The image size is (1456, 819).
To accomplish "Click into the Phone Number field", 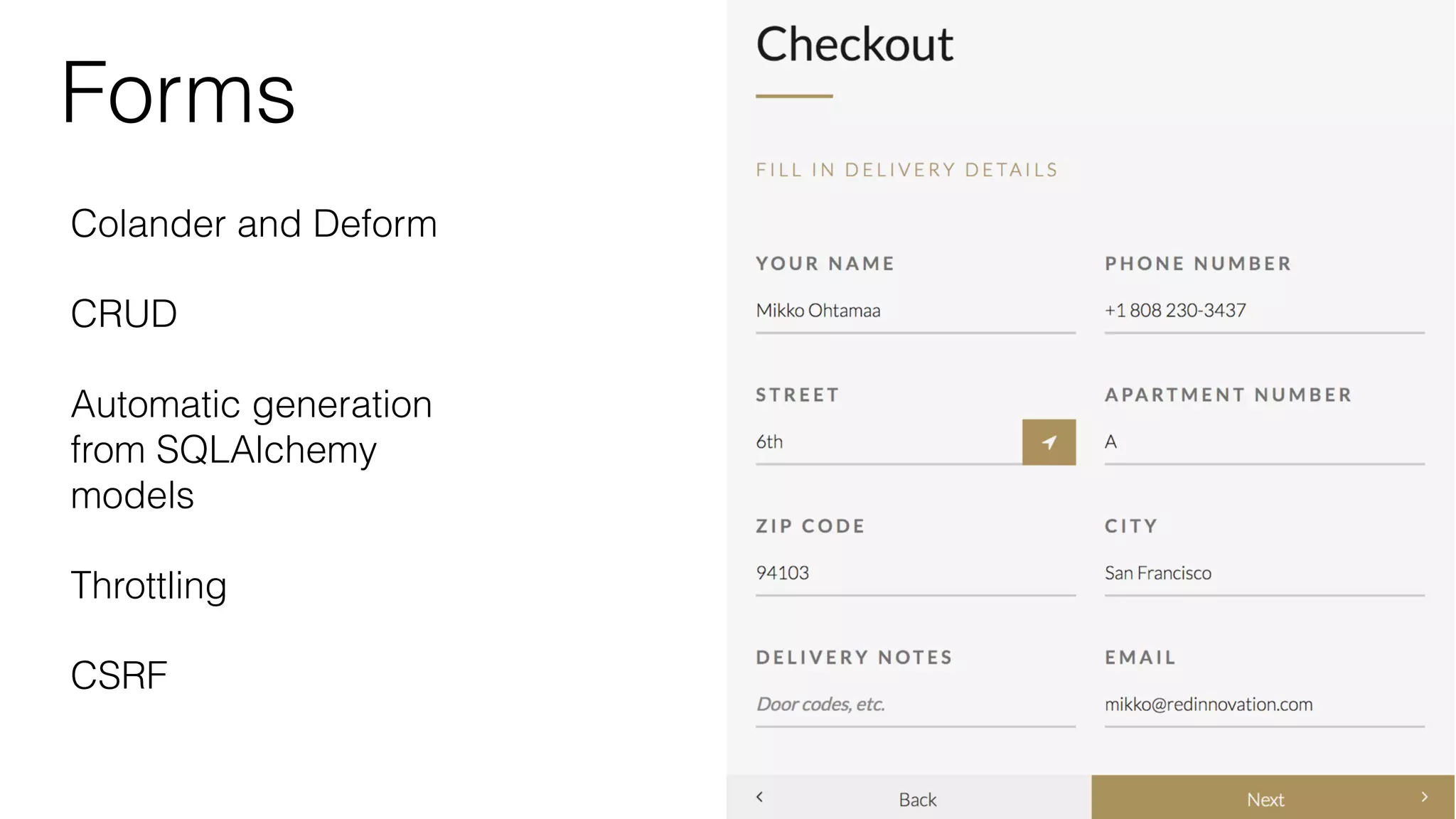I will tap(1263, 311).
